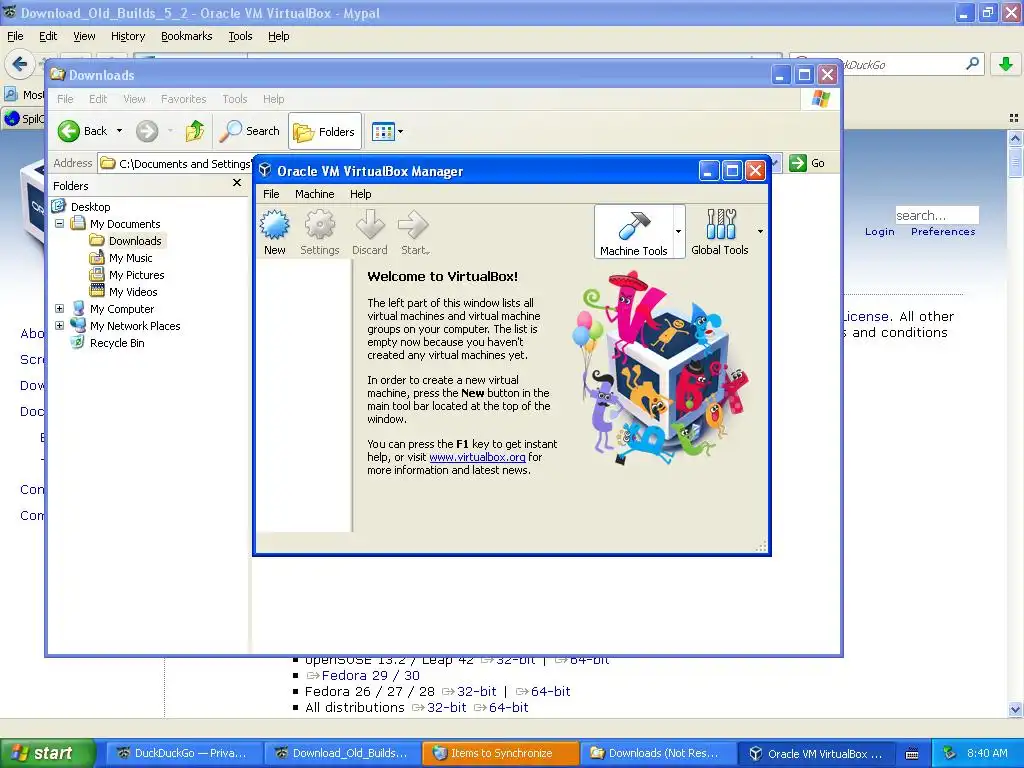
Task: Select Desktop in the folder tree
Action: point(90,207)
